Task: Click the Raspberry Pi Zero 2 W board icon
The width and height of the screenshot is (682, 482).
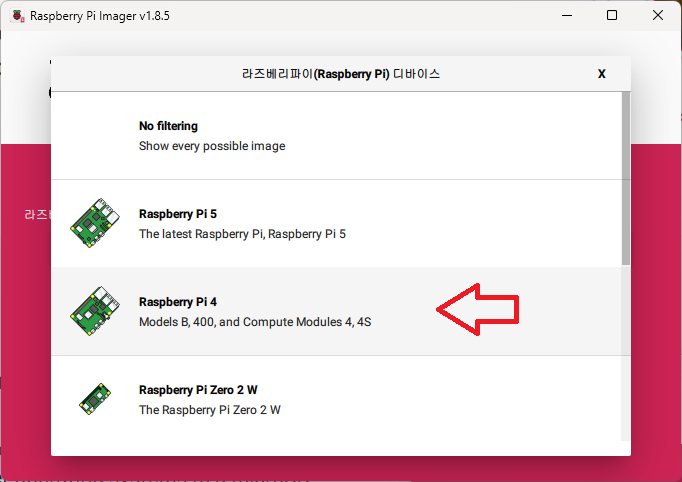Action: coord(95,399)
